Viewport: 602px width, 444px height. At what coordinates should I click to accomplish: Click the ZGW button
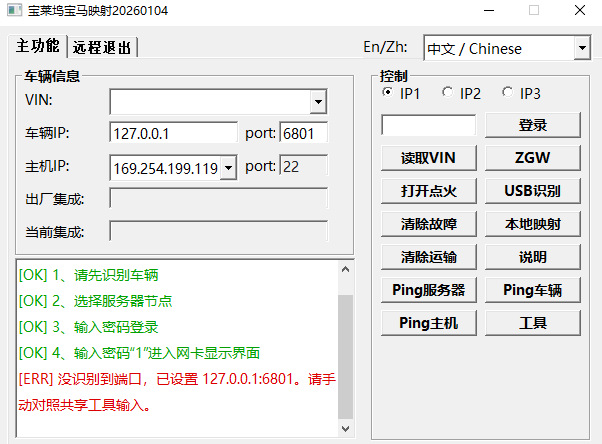[533, 158]
